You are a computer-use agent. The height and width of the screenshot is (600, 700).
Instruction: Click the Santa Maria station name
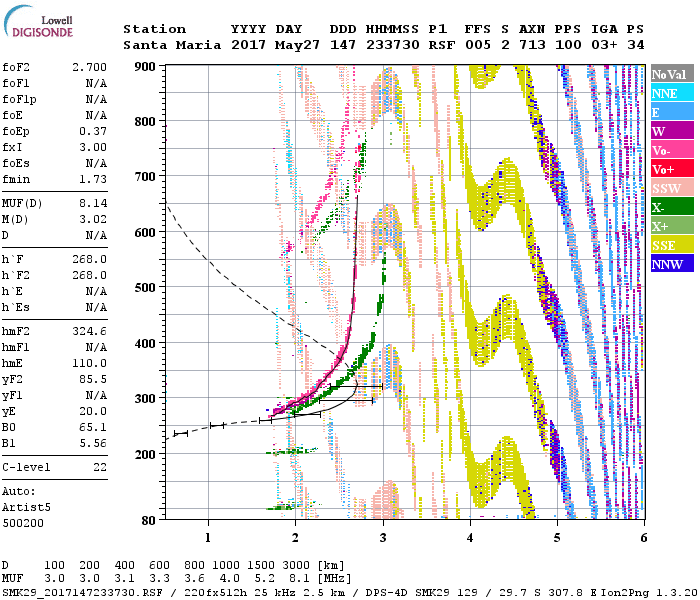tap(172, 45)
